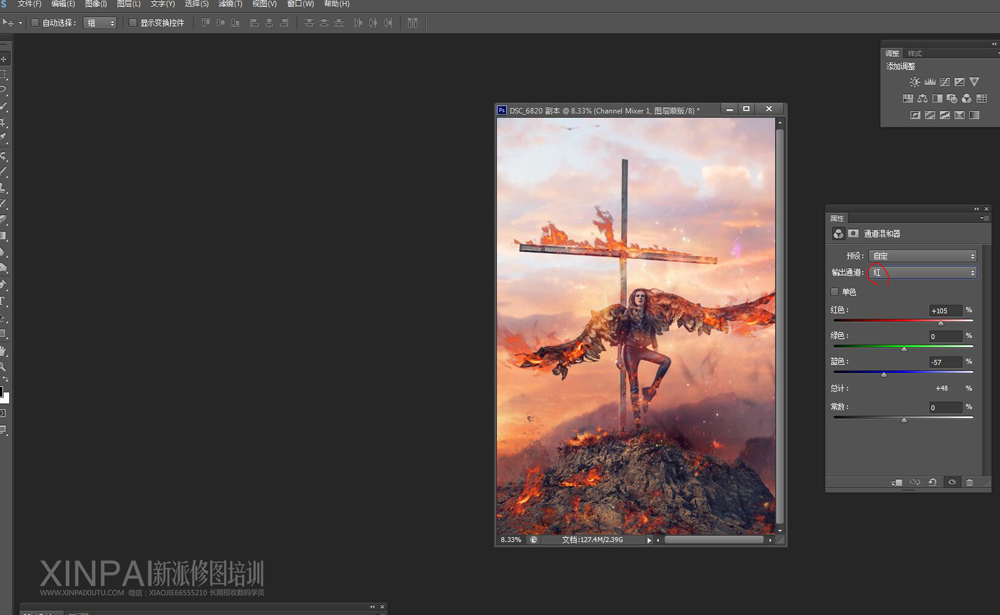This screenshot has height=615, width=1000.
Task: Add a Selective Color adjustment (X box icon)
Action: [959, 115]
